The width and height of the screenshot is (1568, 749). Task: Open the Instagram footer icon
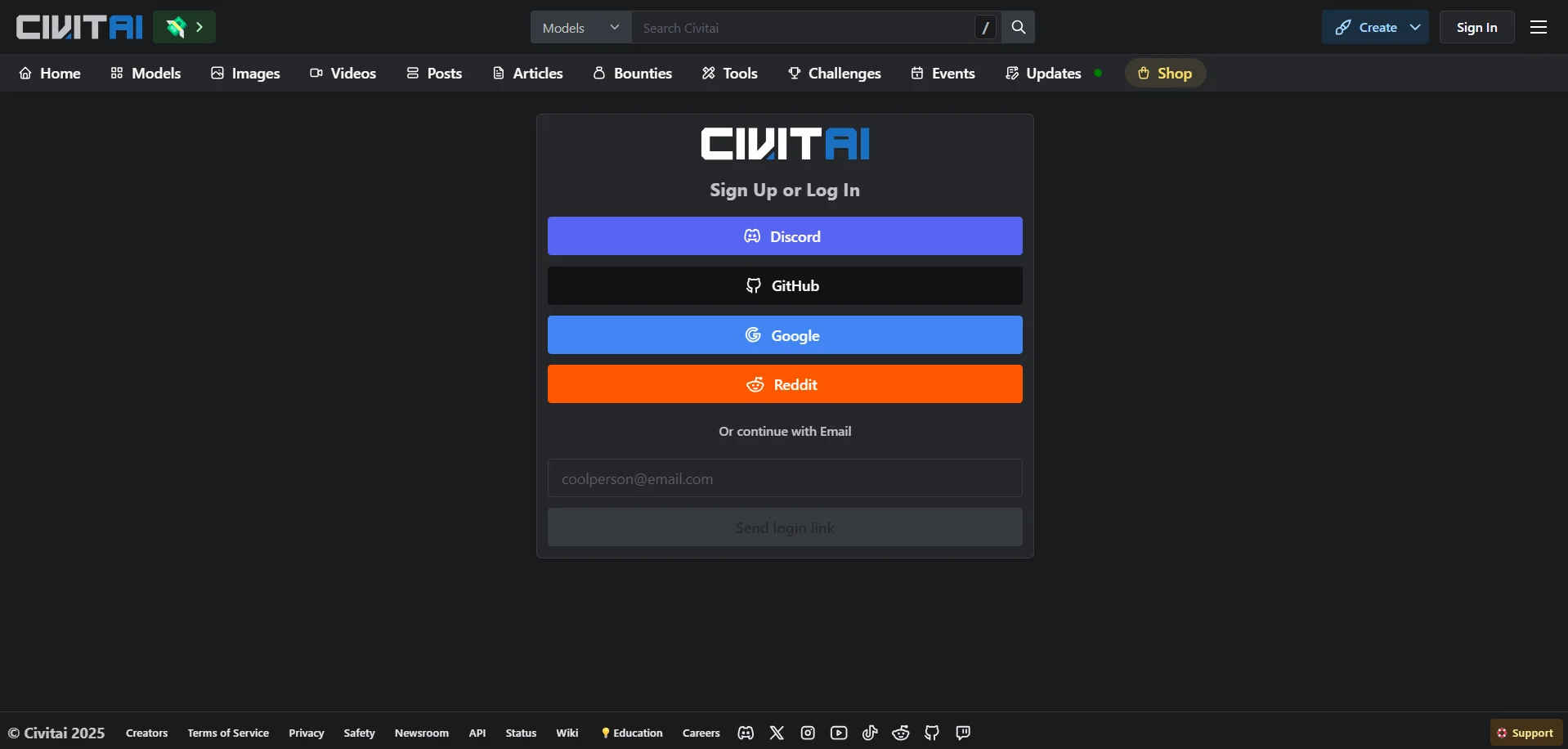[x=808, y=733]
